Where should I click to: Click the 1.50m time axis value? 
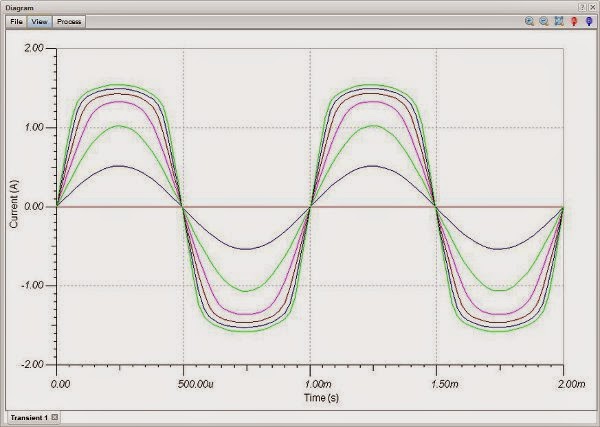coord(445,384)
